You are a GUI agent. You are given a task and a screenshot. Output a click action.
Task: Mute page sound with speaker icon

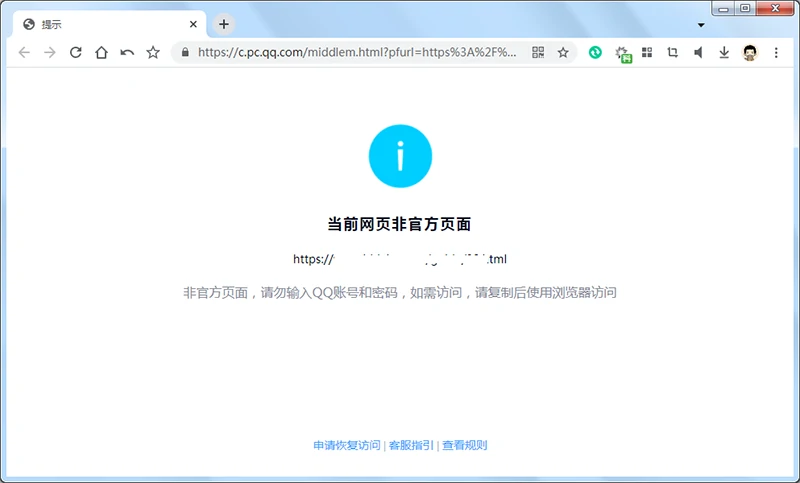pyautogui.click(x=698, y=53)
